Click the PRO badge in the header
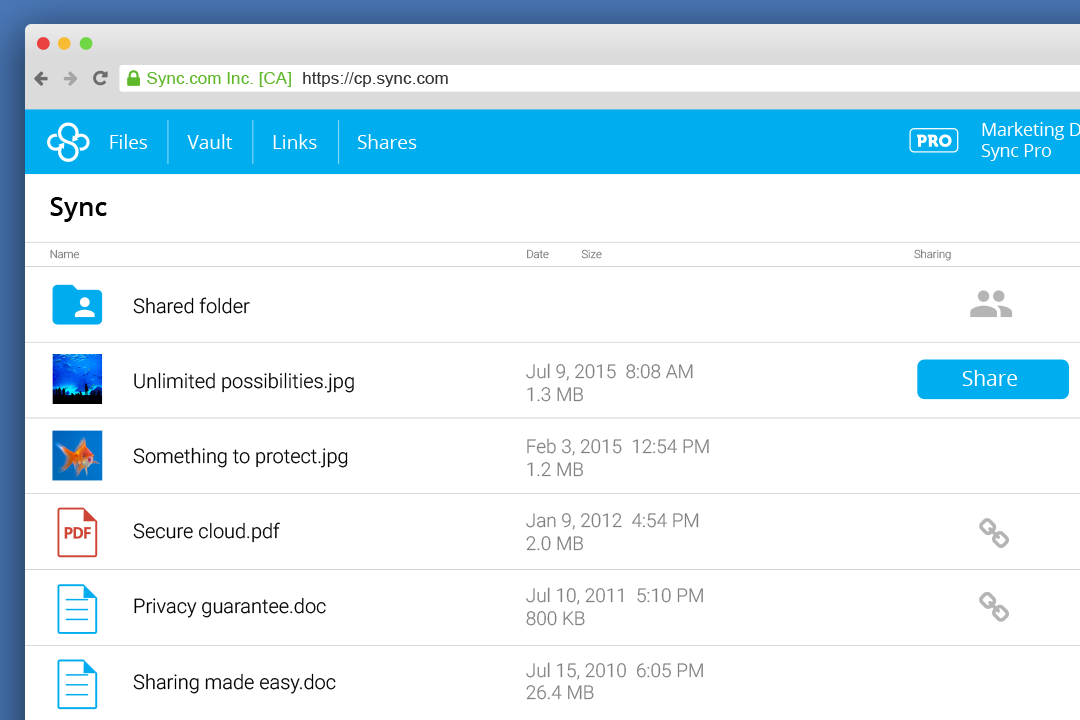 pos(933,140)
